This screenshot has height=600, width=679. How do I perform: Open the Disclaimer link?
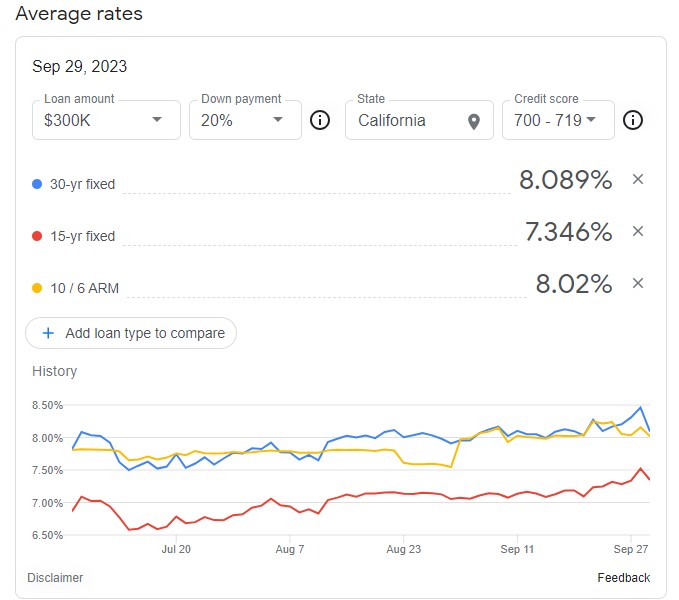tap(56, 578)
